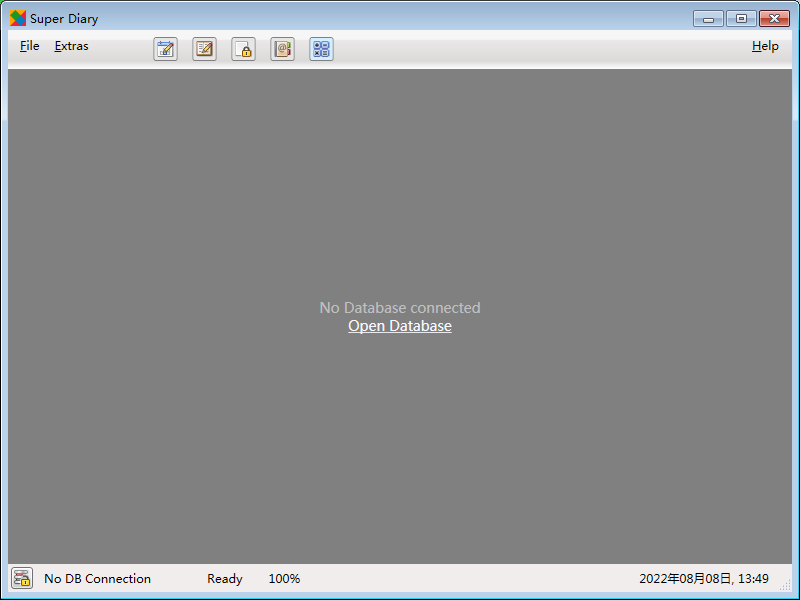Click the "Ready" status bar text

point(224,579)
